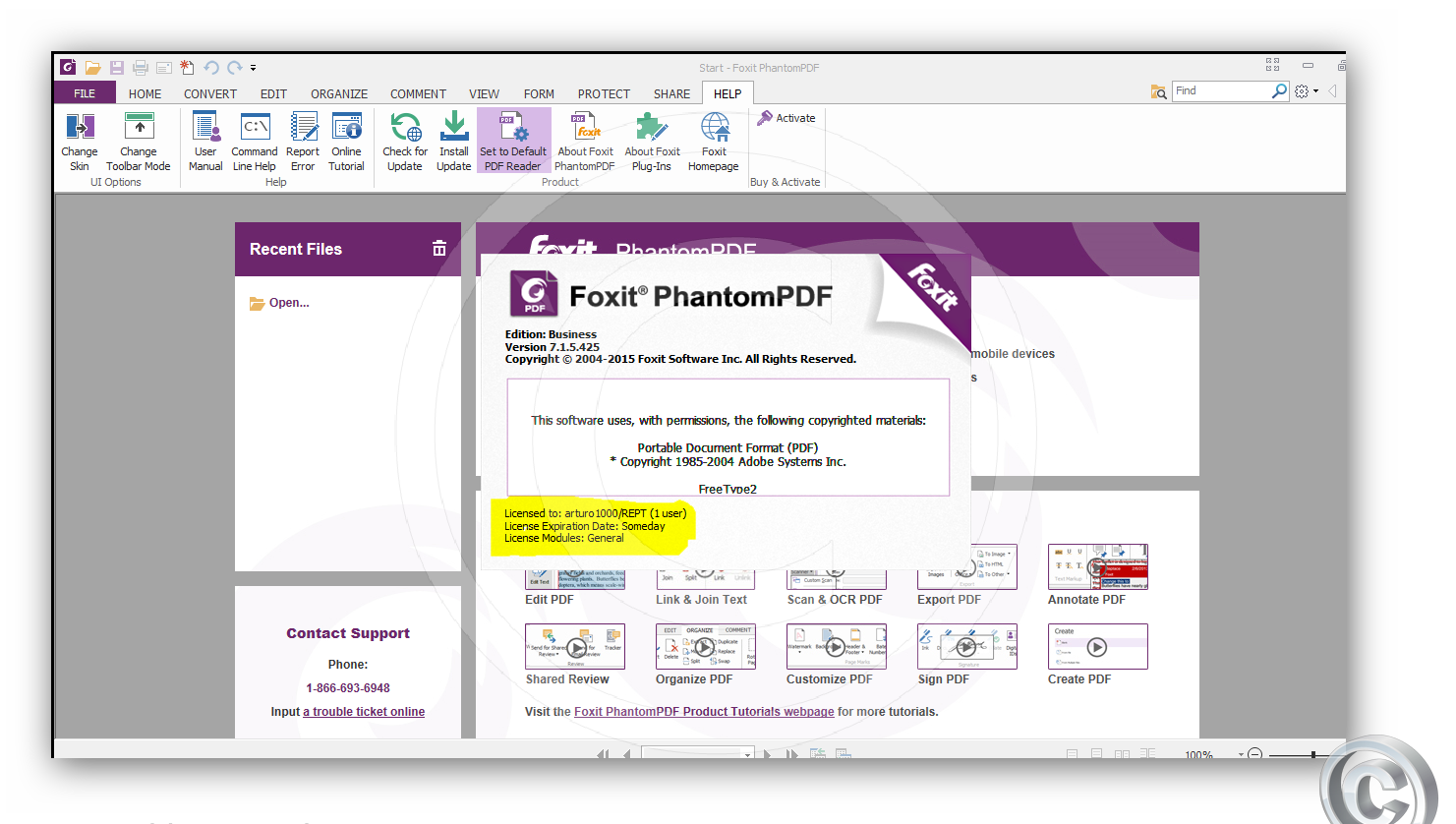Switch to the EDIT tab
Viewport: 1456px width, 824px height.
pyautogui.click(x=273, y=94)
